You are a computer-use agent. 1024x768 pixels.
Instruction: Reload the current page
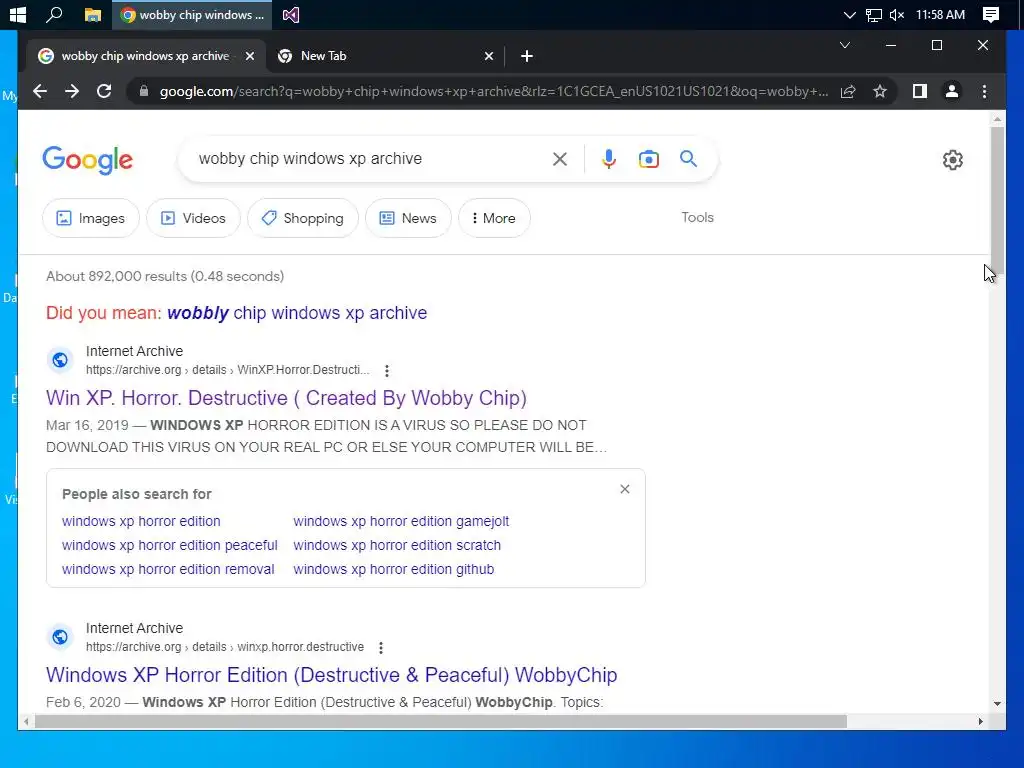point(104,91)
